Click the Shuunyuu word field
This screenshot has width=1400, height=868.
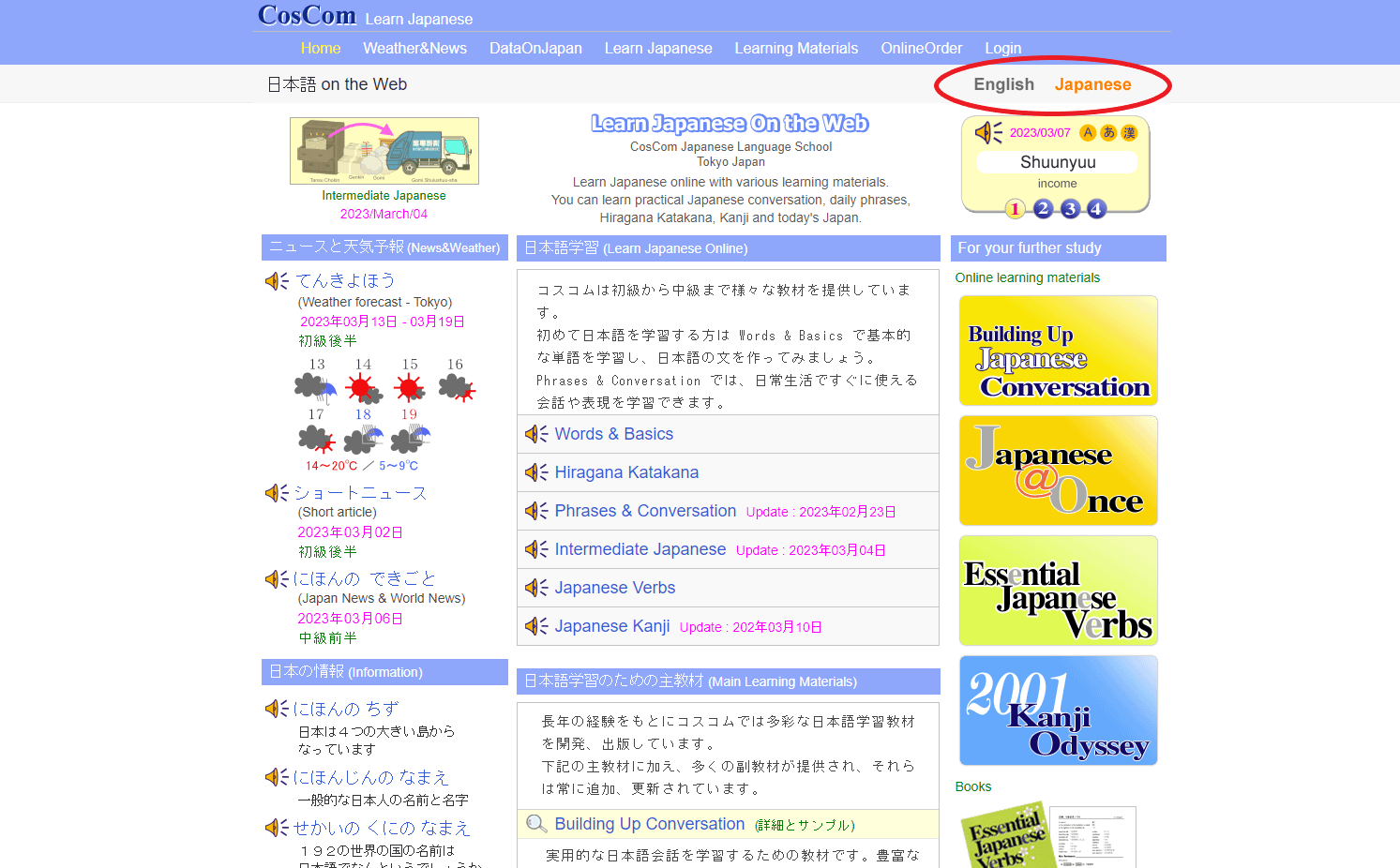coord(1057,162)
